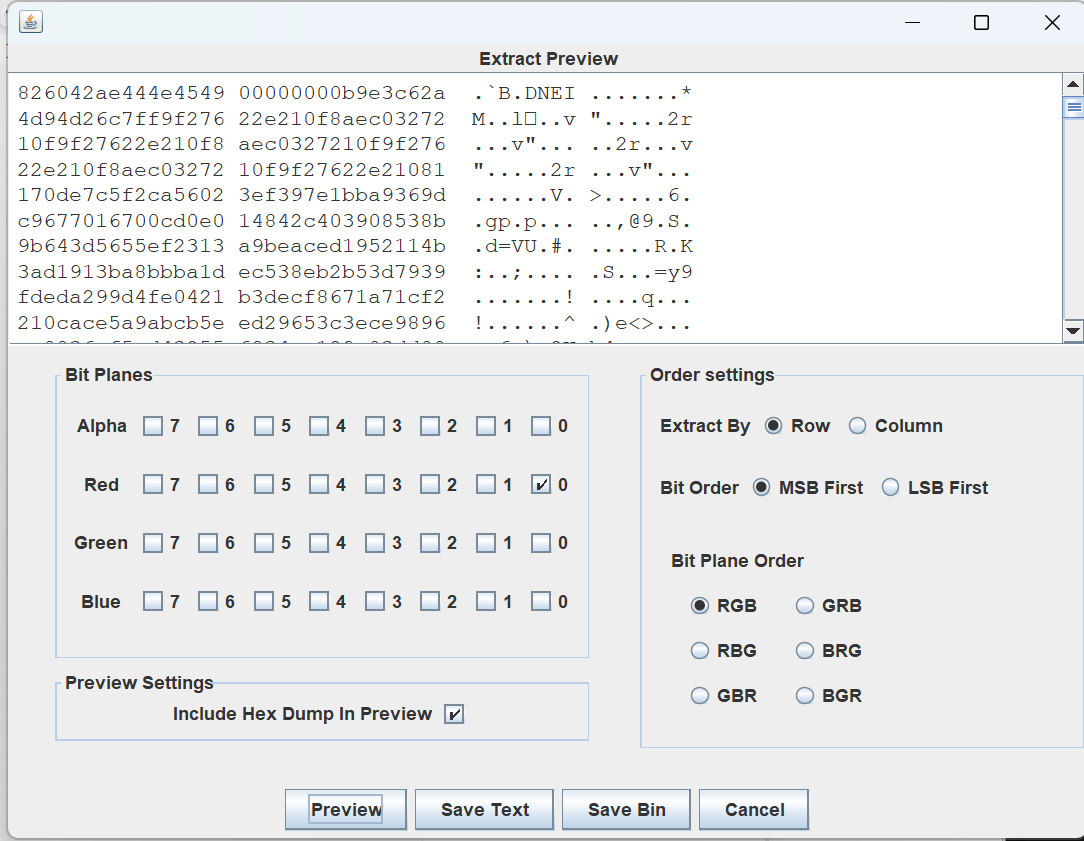1084x841 pixels.
Task: Check Blue bit plane 3
Action: click(375, 601)
